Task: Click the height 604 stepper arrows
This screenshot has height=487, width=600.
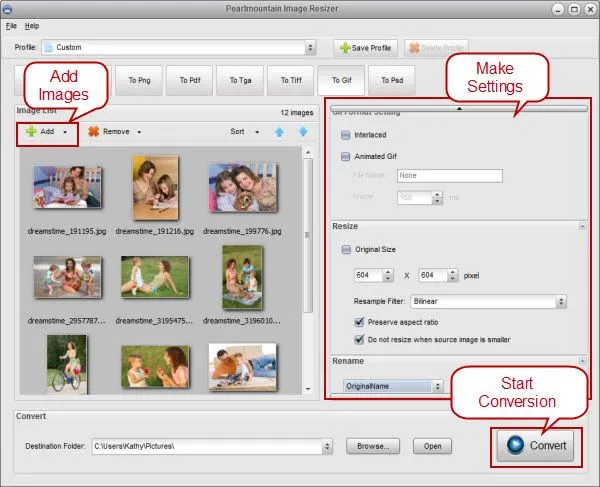Action: click(453, 275)
